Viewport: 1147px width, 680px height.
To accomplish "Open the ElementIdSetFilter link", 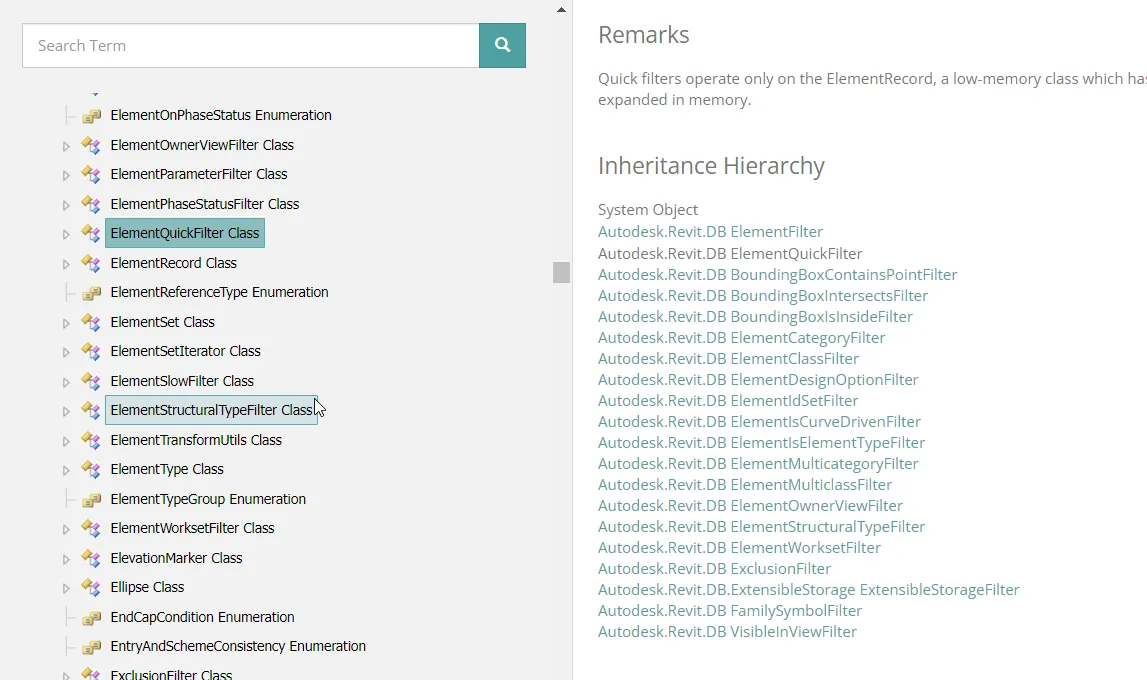I will coord(728,401).
